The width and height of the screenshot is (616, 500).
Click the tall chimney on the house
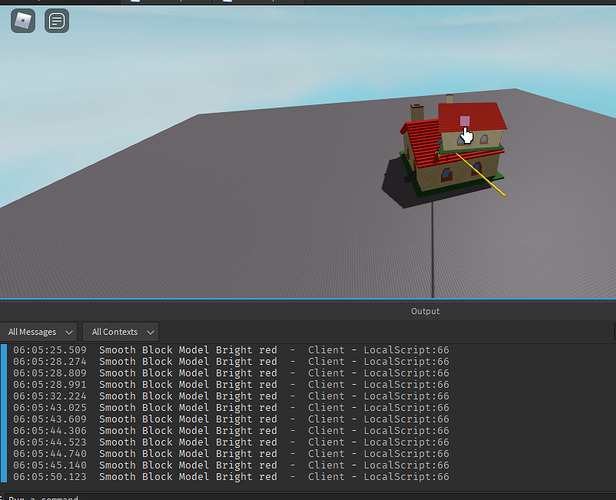tap(417, 112)
